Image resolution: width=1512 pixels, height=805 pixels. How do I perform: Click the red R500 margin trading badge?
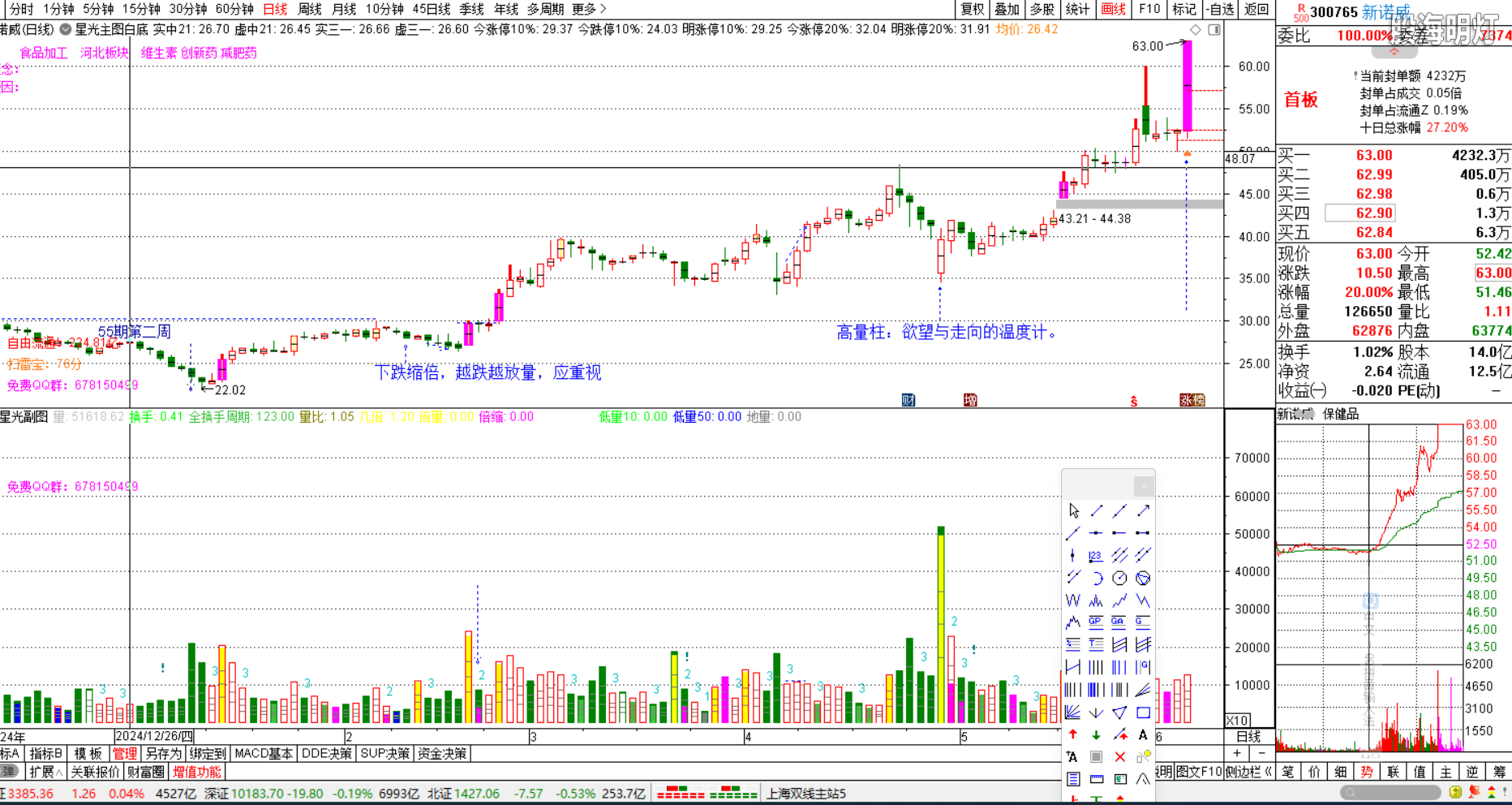[1300, 12]
